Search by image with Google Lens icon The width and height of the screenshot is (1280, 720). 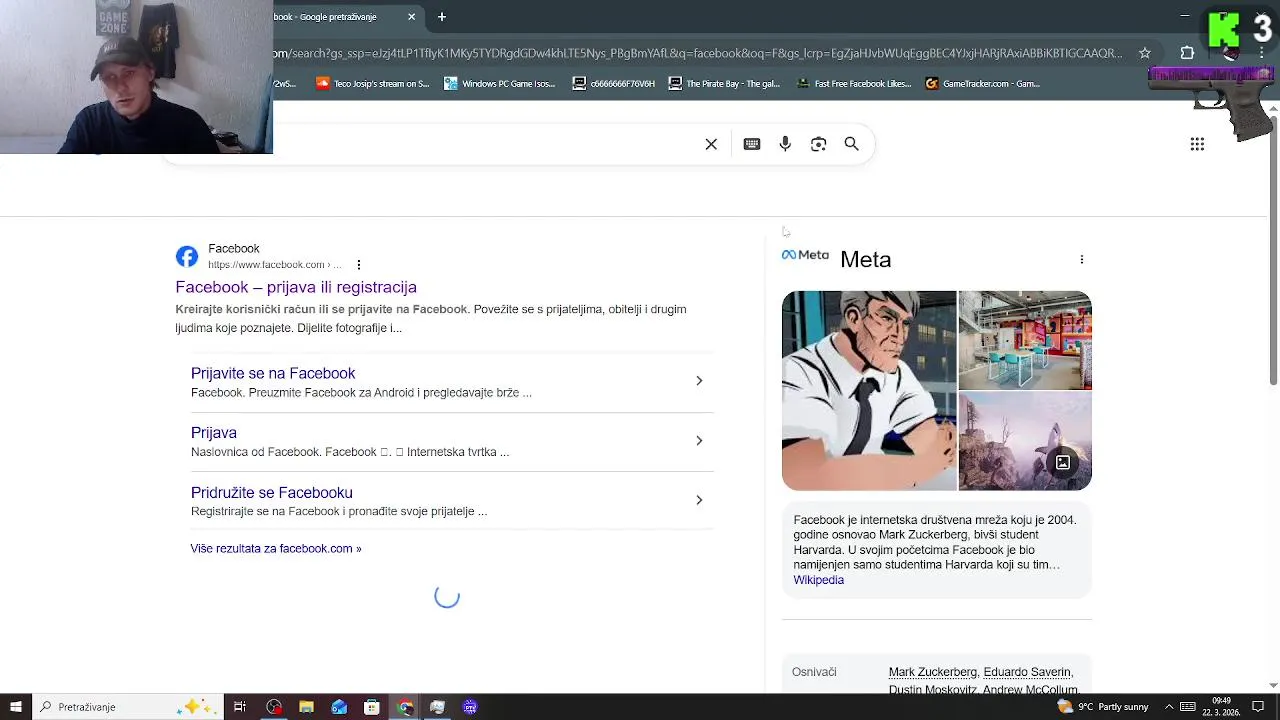click(x=818, y=144)
